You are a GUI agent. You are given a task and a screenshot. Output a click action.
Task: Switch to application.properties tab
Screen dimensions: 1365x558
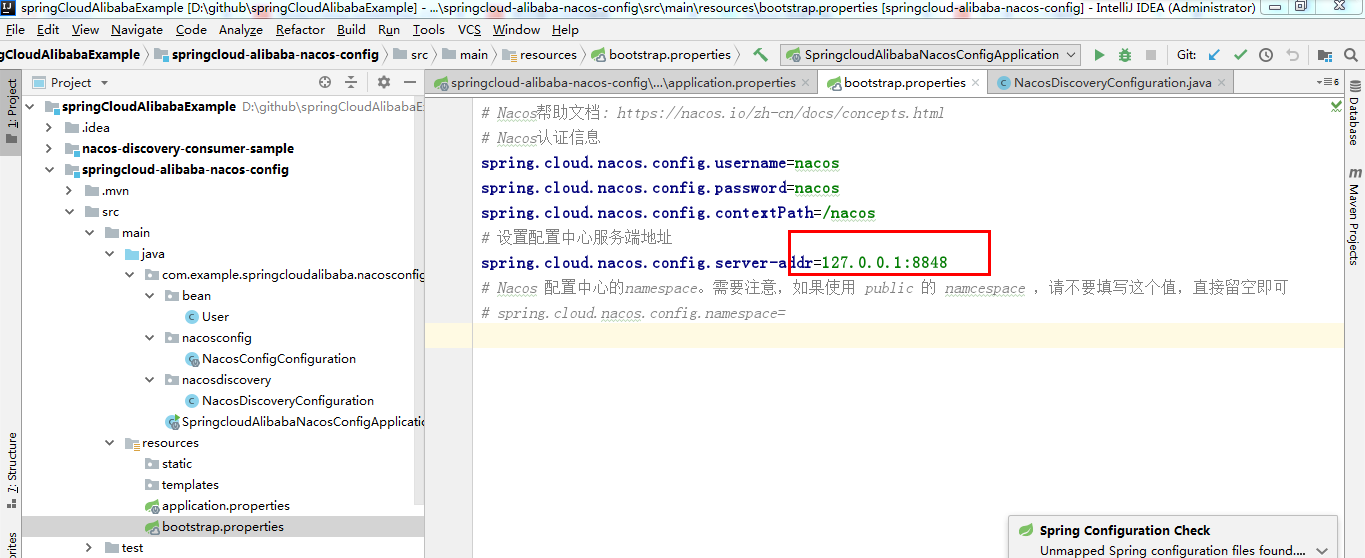click(x=620, y=83)
